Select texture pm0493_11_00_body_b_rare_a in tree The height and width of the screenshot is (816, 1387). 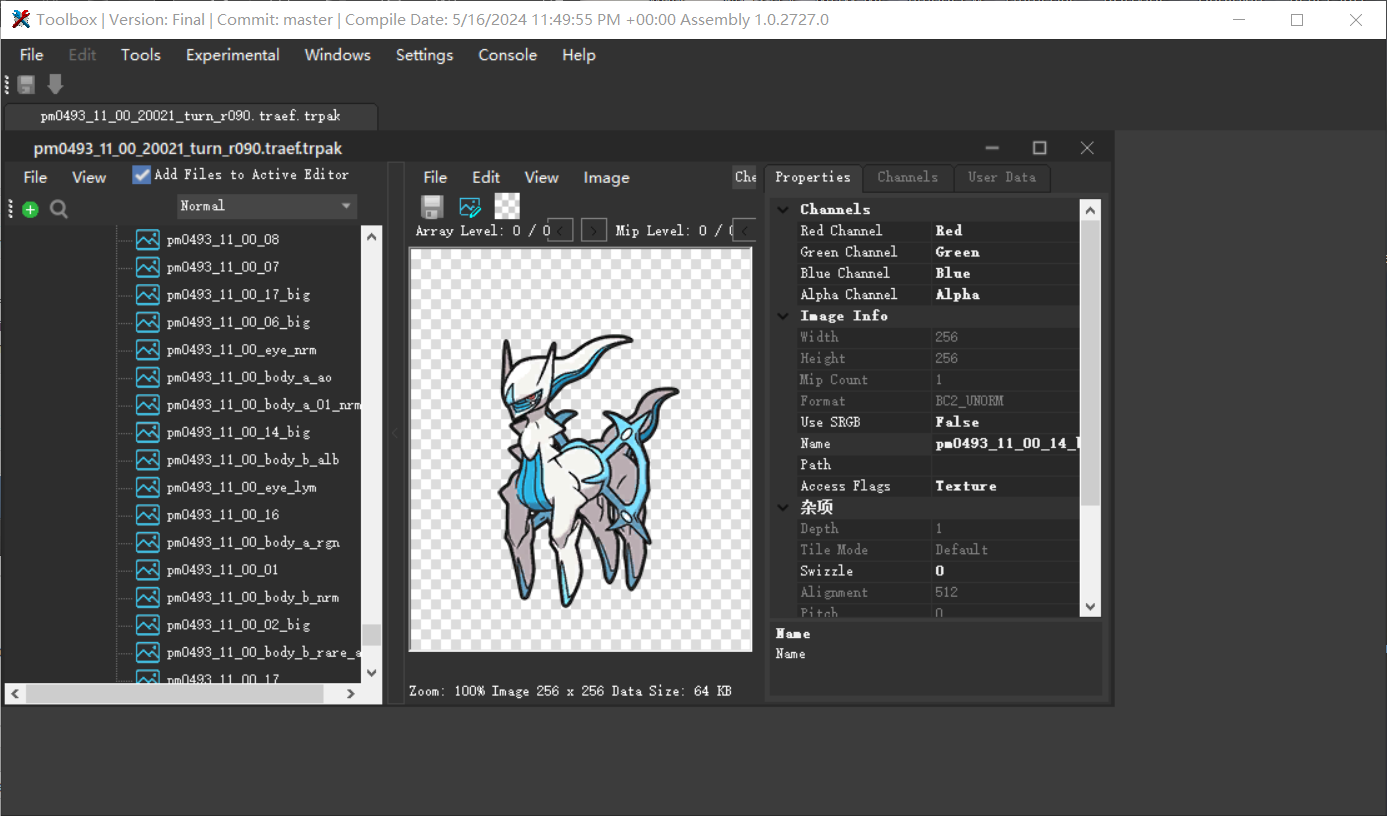click(x=263, y=652)
